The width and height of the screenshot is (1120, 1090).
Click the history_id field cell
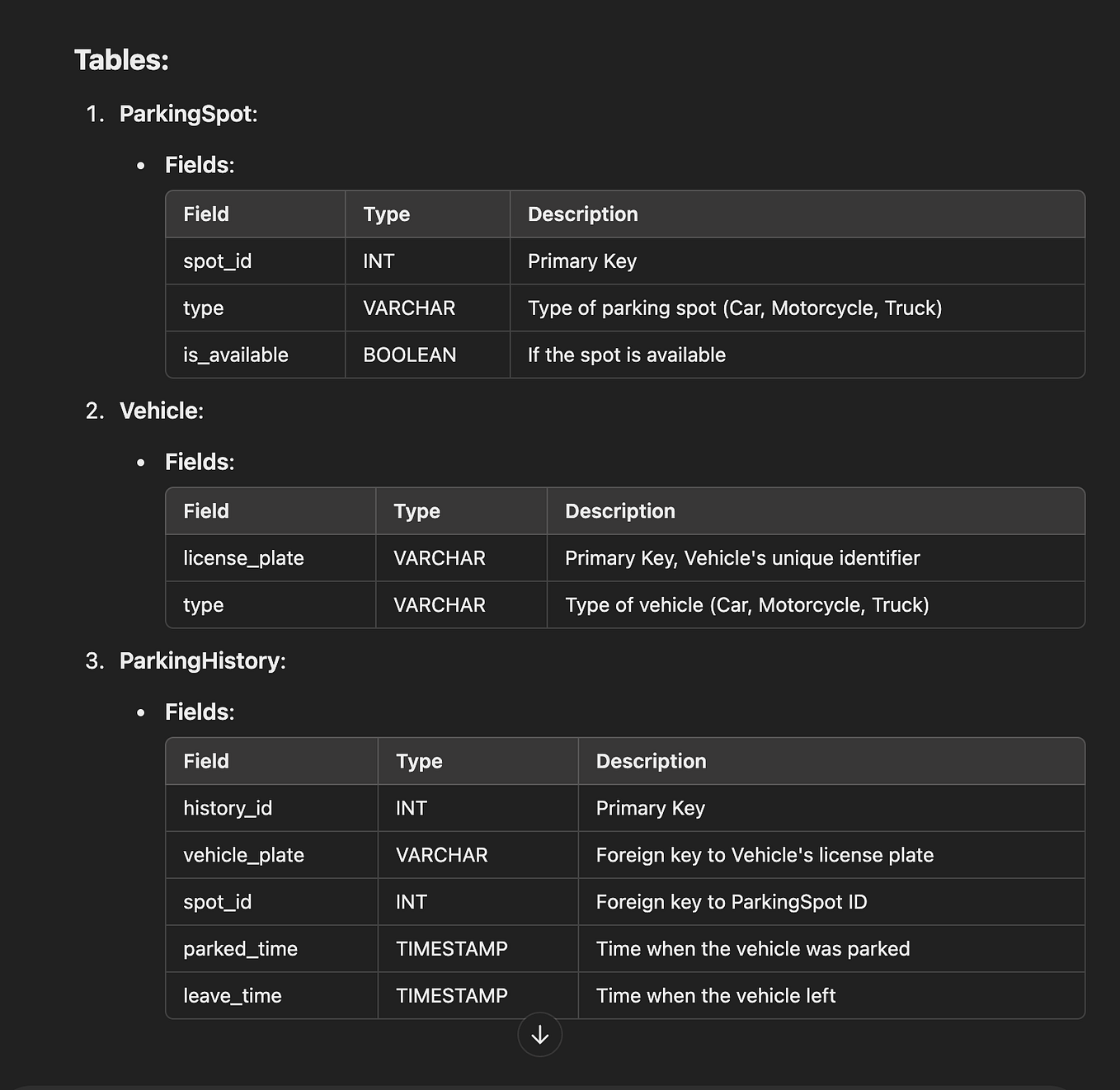tap(228, 808)
